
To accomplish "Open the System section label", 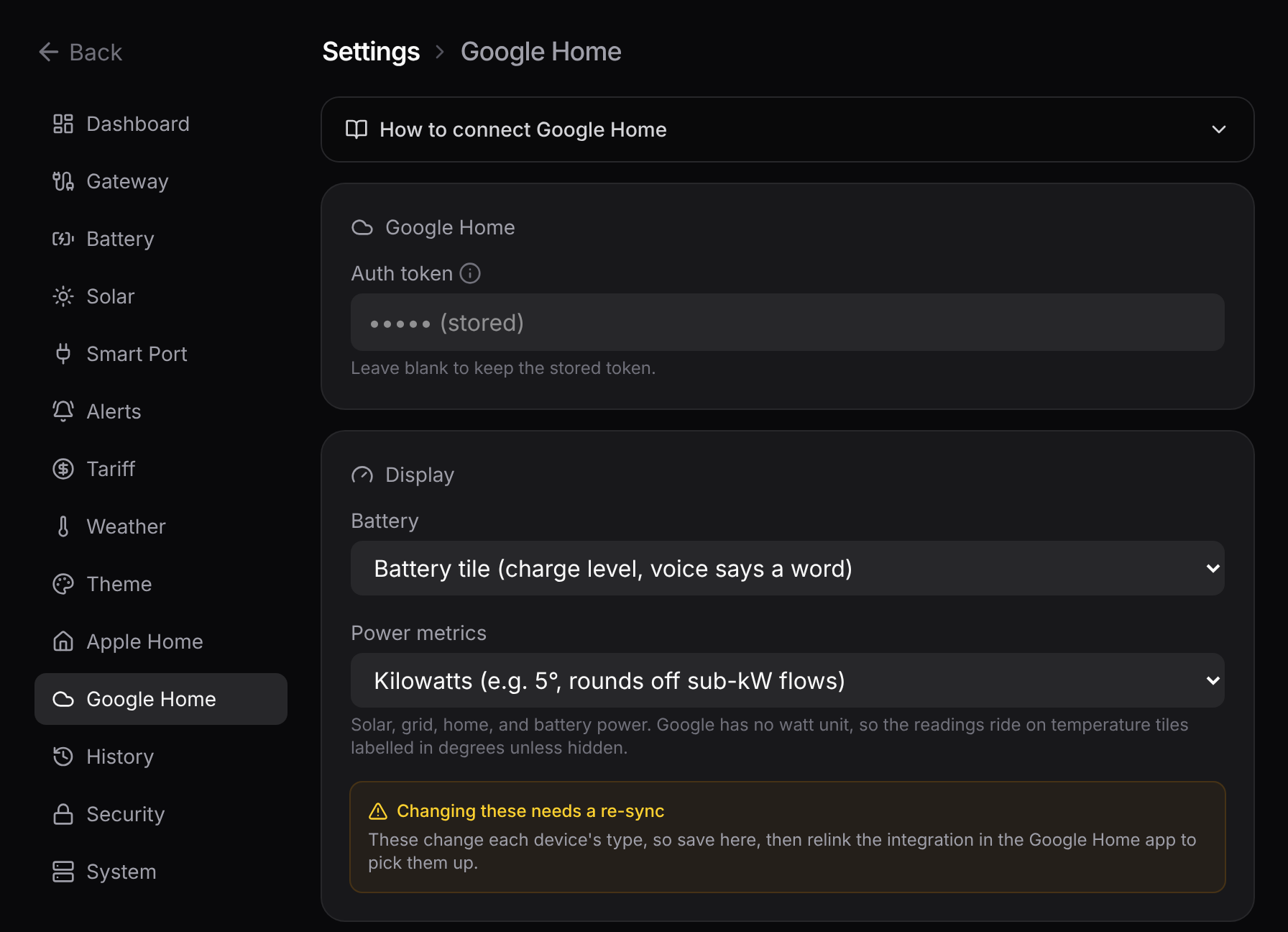I will [121, 872].
